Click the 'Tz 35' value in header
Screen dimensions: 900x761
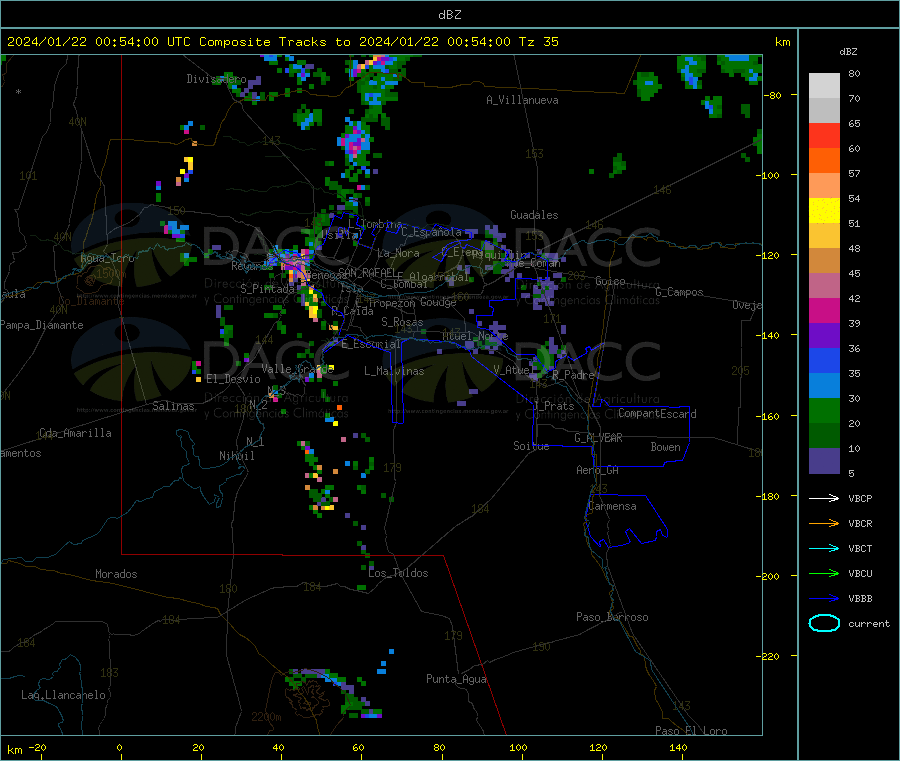(x=538, y=42)
